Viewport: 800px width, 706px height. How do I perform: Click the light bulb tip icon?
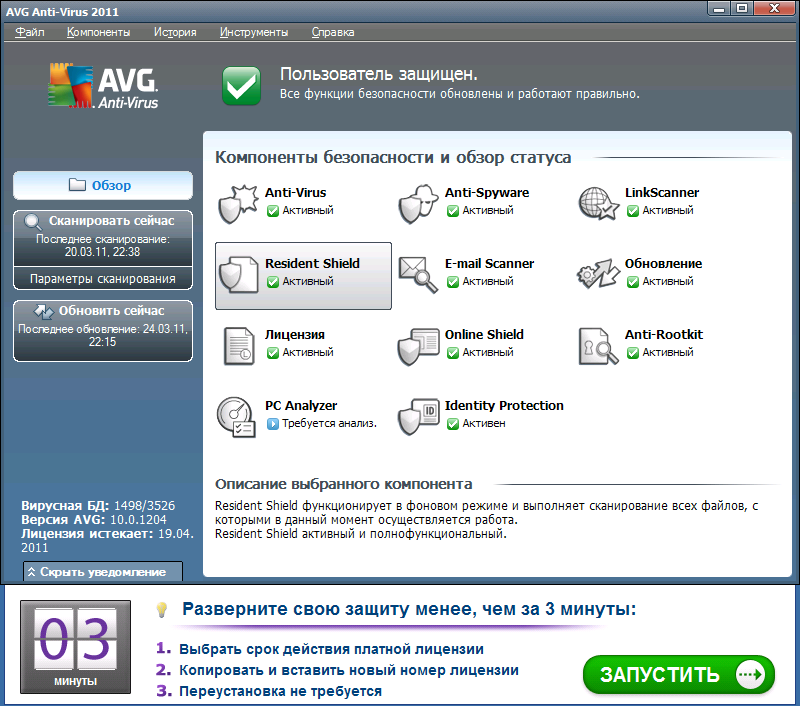click(x=162, y=610)
